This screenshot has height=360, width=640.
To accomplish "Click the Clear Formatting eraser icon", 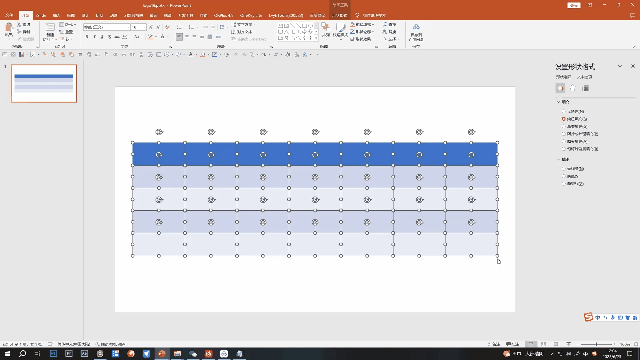I will [x=167, y=27].
